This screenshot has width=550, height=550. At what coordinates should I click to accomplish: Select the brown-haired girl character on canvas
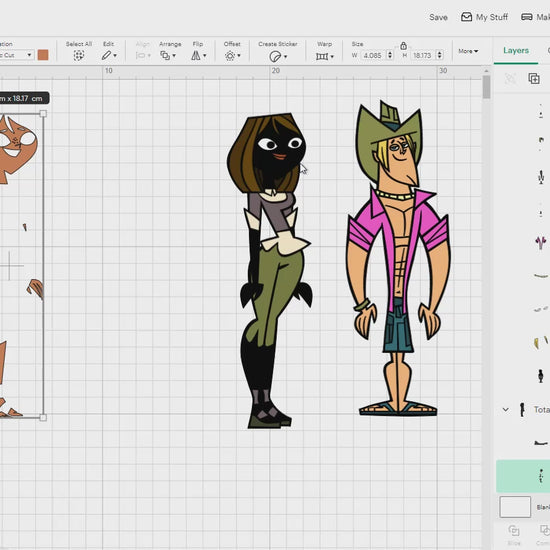click(270, 270)
